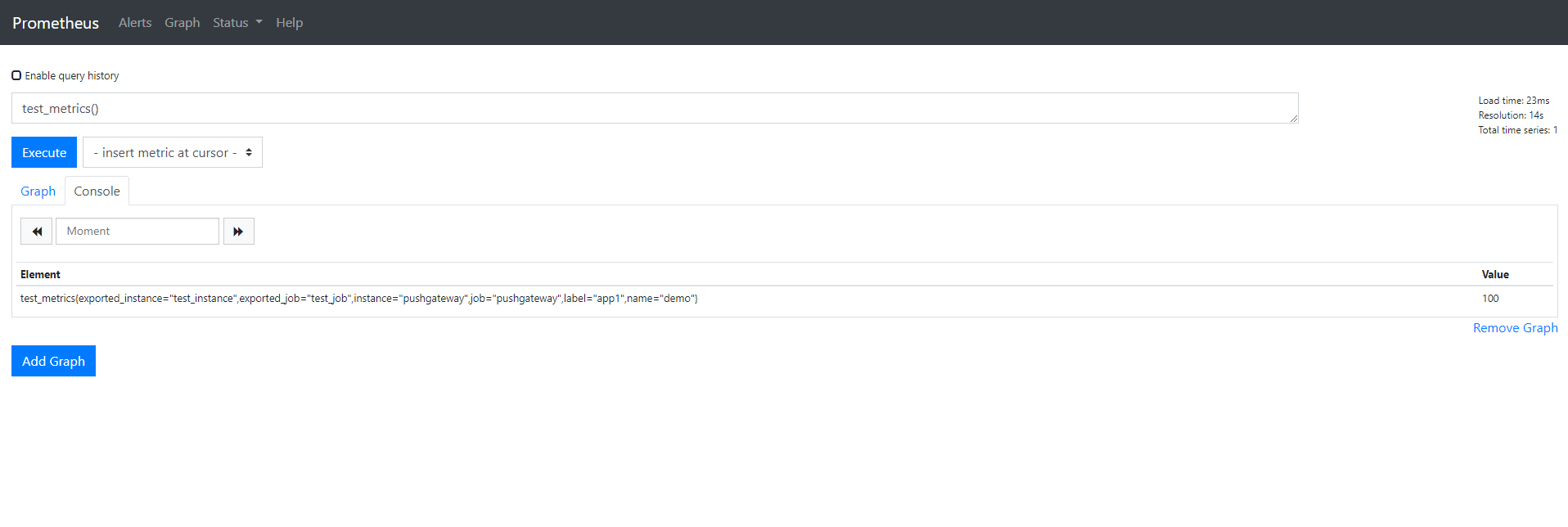
Task: Select the test_metrics element result row
Action: pos(786,299)
